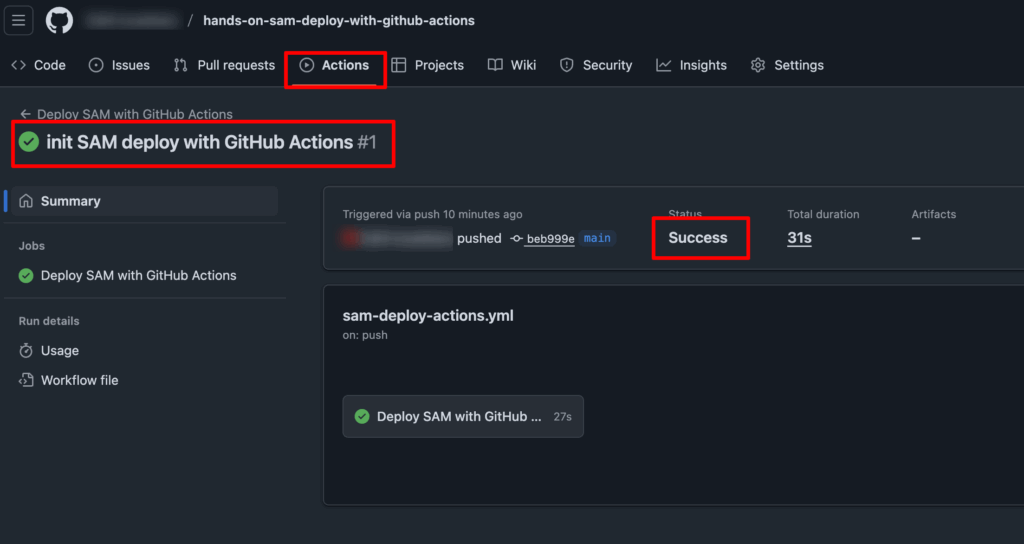Open repository Settings tab
The image size is (1024, 544).
tap(787, 65)
